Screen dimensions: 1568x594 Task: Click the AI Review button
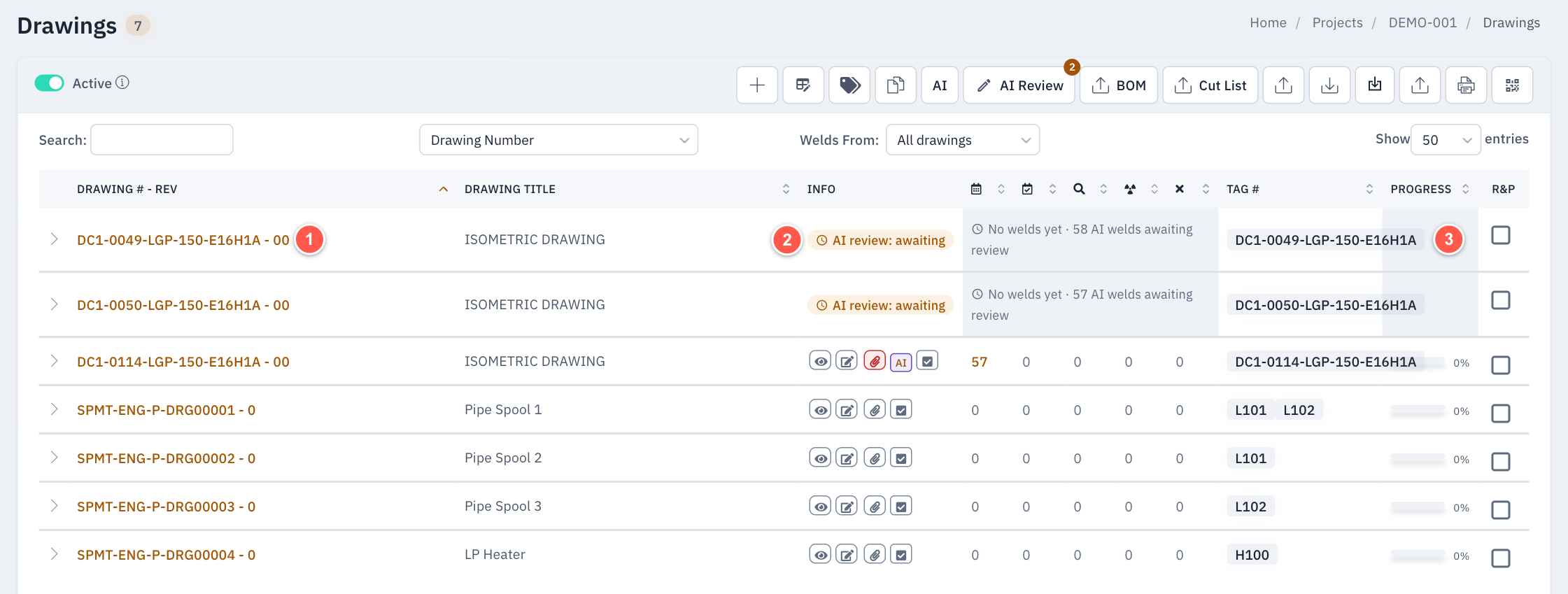tap(1019, 85)
